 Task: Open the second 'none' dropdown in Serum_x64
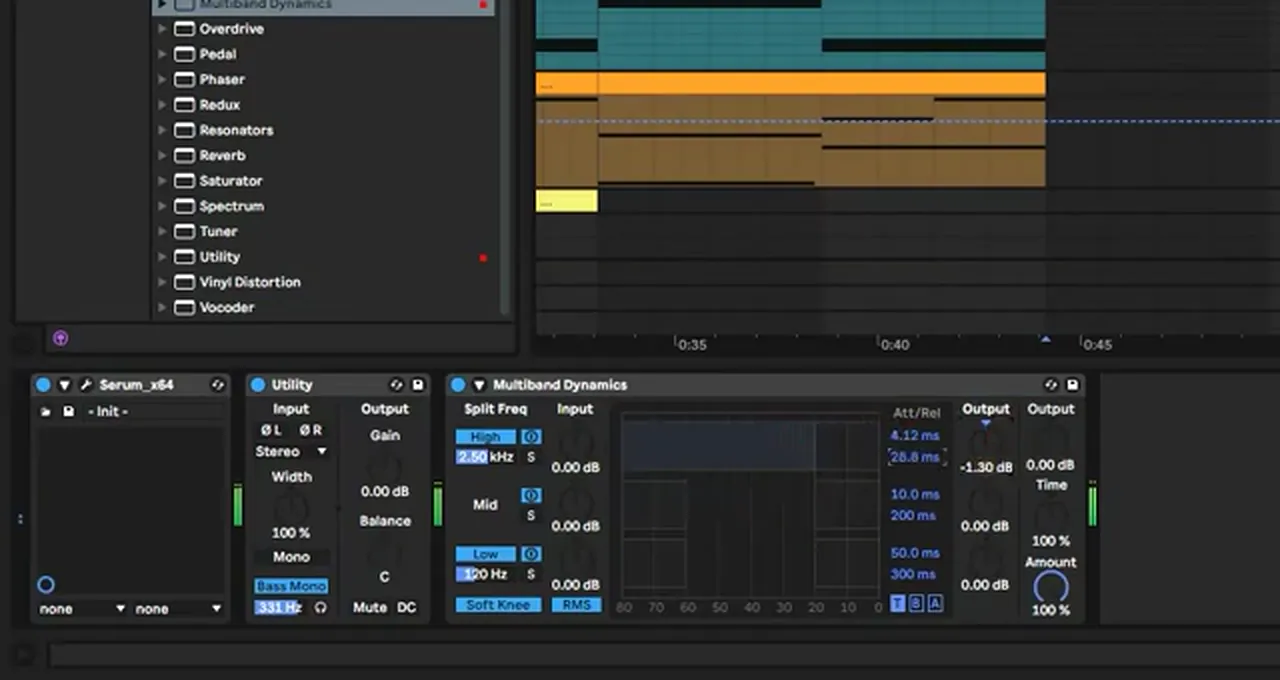pos(178,609)
